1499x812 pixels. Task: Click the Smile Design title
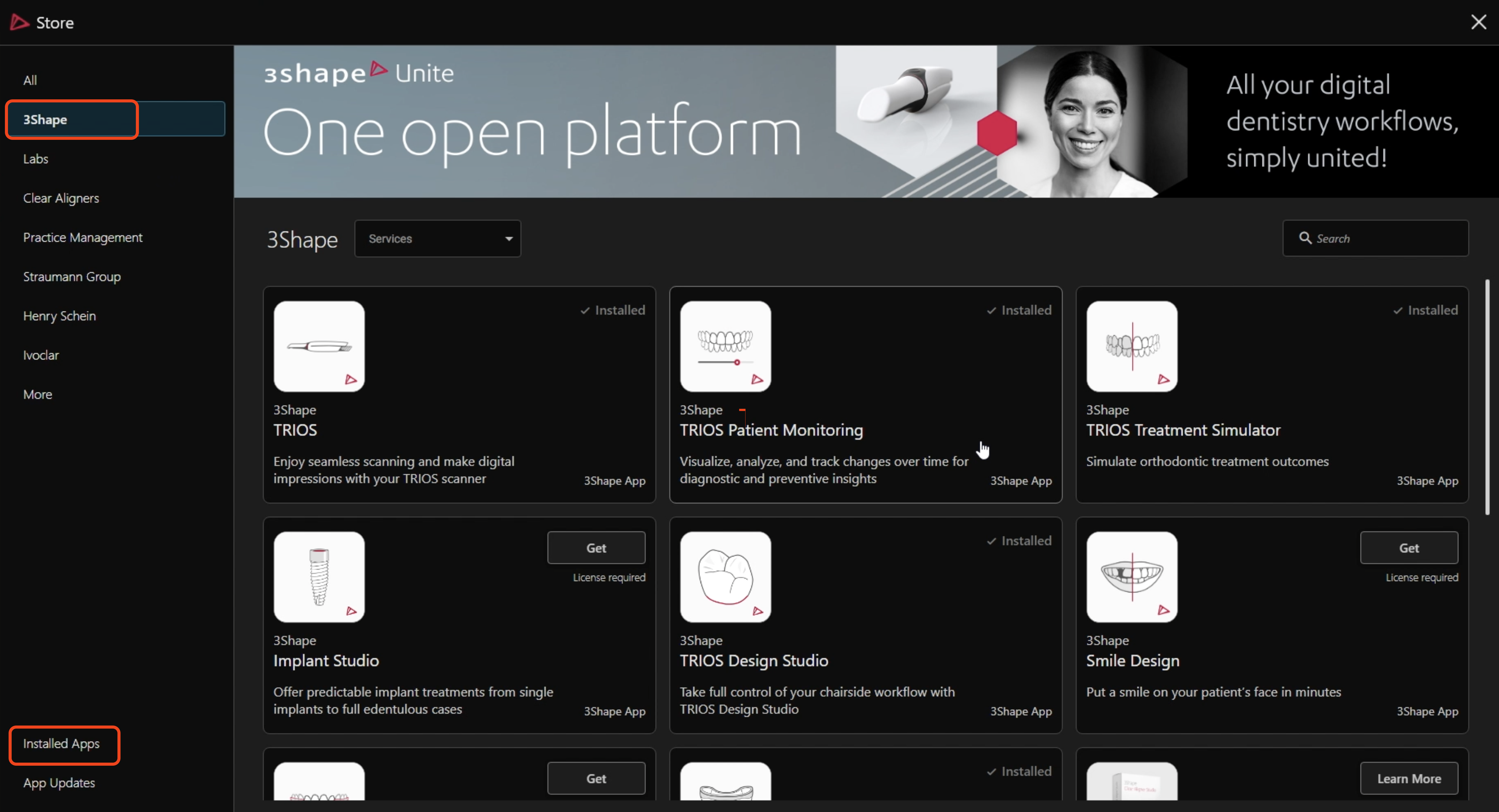click(x=1133, y=661)
